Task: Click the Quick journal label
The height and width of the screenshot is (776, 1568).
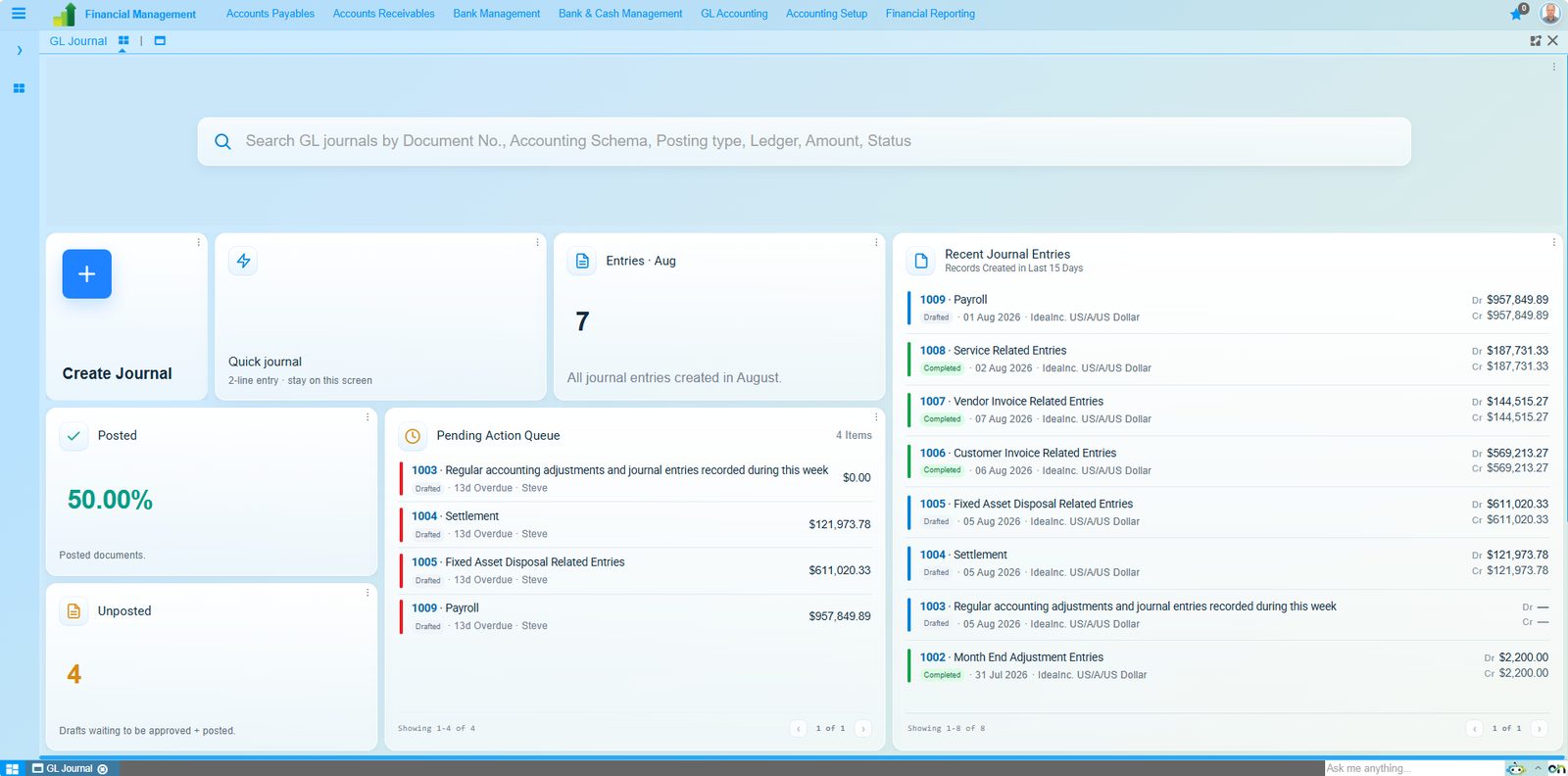Action: (x=265, y=362)
